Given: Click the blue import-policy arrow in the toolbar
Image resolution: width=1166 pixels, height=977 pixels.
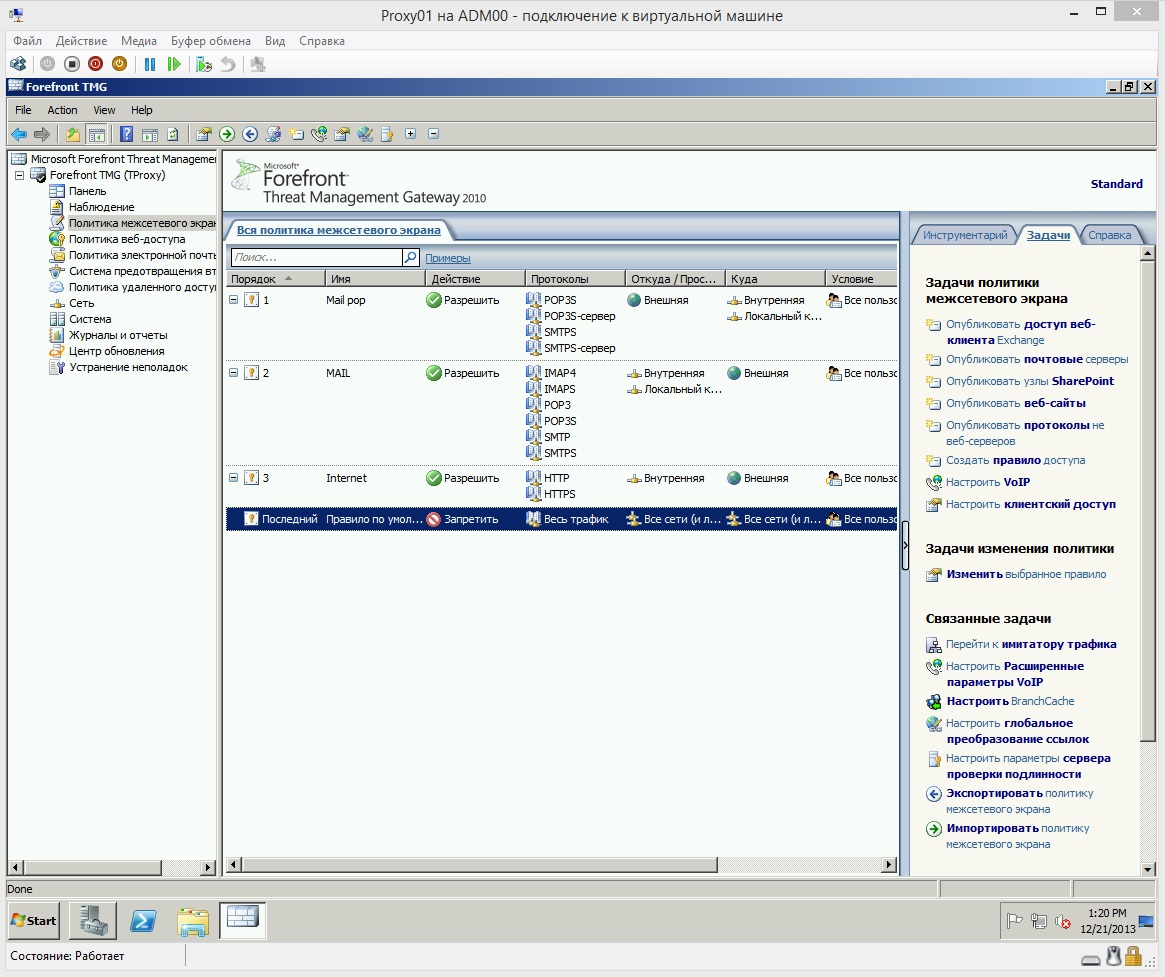Looking at the screenshot, I should (x=250, y=134).
